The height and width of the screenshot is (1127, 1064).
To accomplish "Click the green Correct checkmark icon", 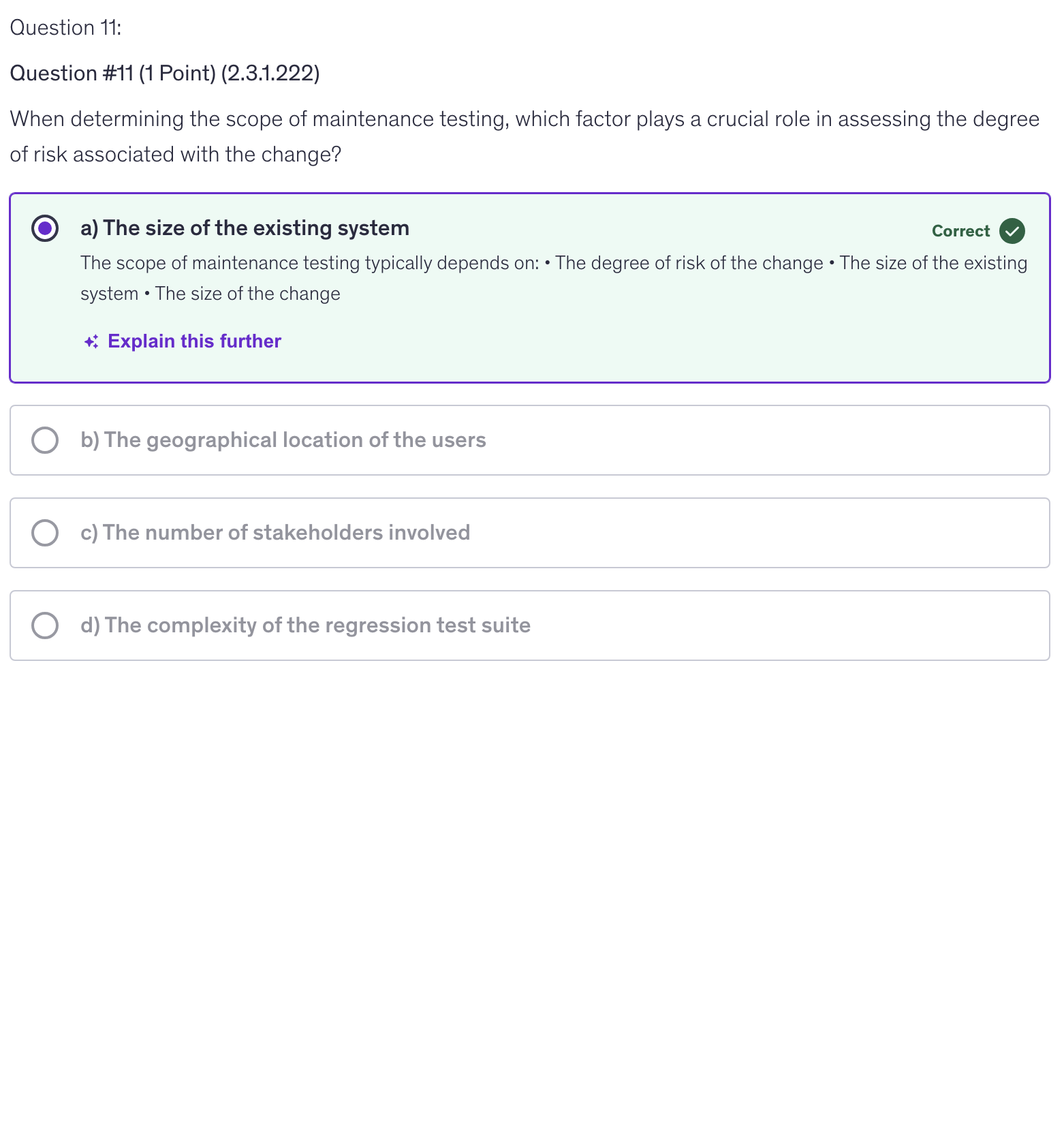I will pos(1012,231).
